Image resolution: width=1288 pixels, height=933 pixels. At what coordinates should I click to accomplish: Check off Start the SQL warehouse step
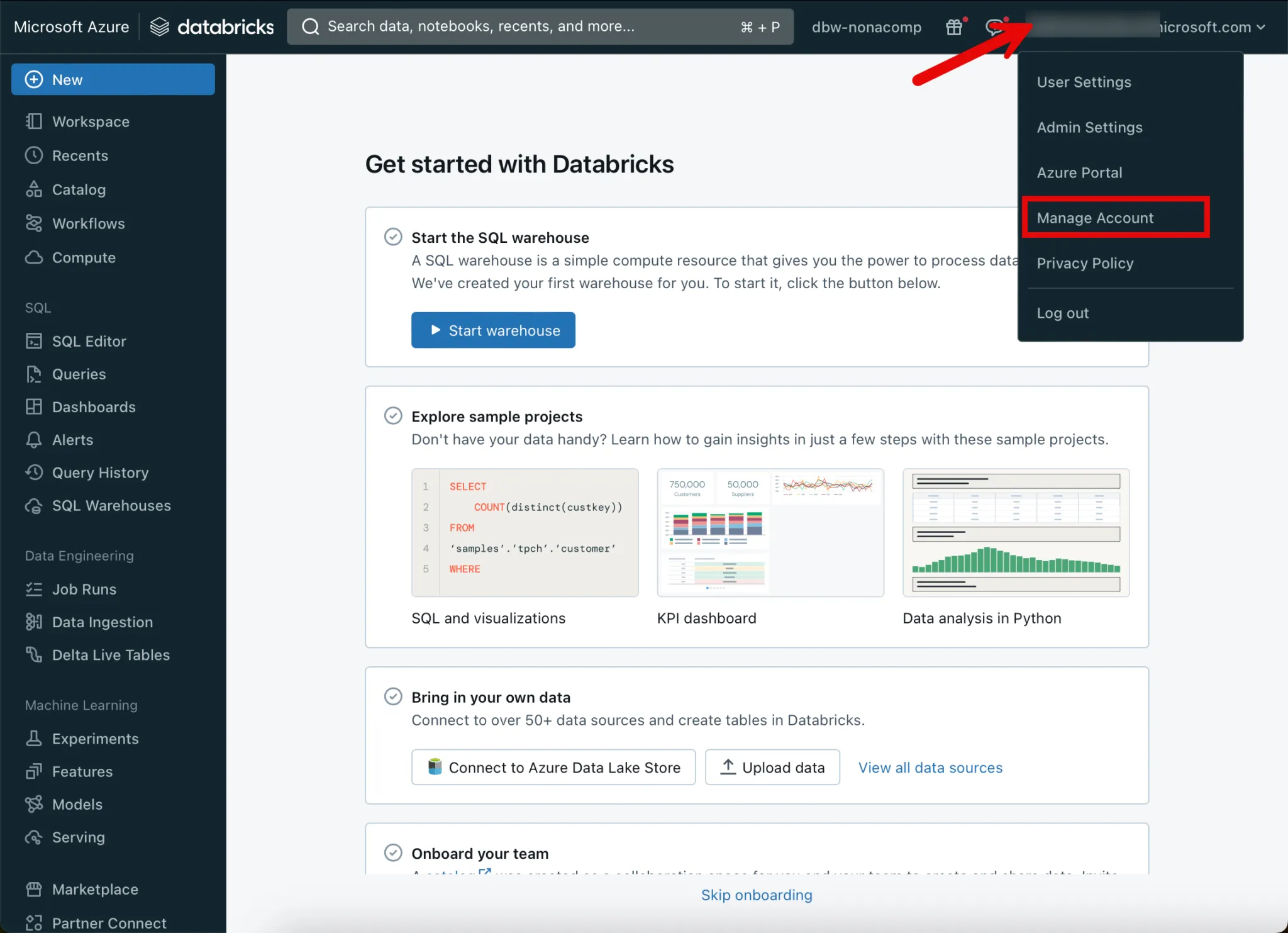tap(393, 237)
